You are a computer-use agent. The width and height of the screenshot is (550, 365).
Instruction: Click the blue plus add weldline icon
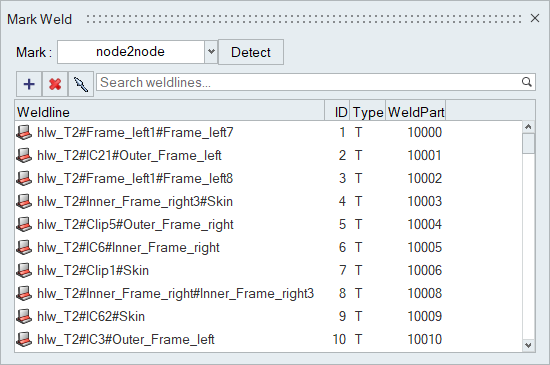29,84
